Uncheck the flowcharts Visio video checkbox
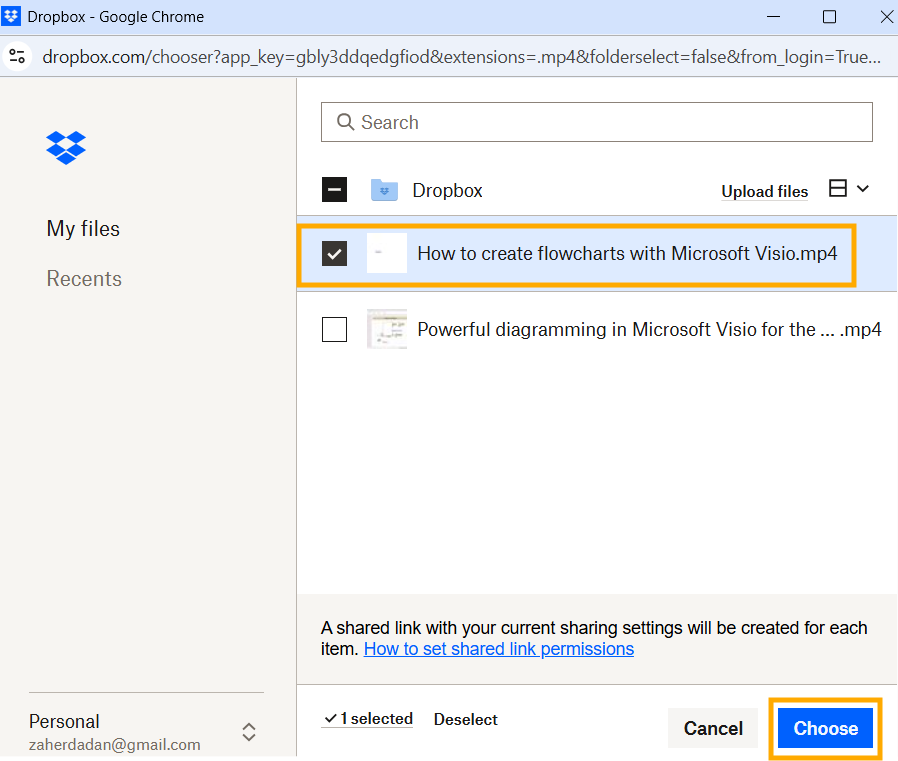Viewport: 898px width, 761px height. pos(334,253)
